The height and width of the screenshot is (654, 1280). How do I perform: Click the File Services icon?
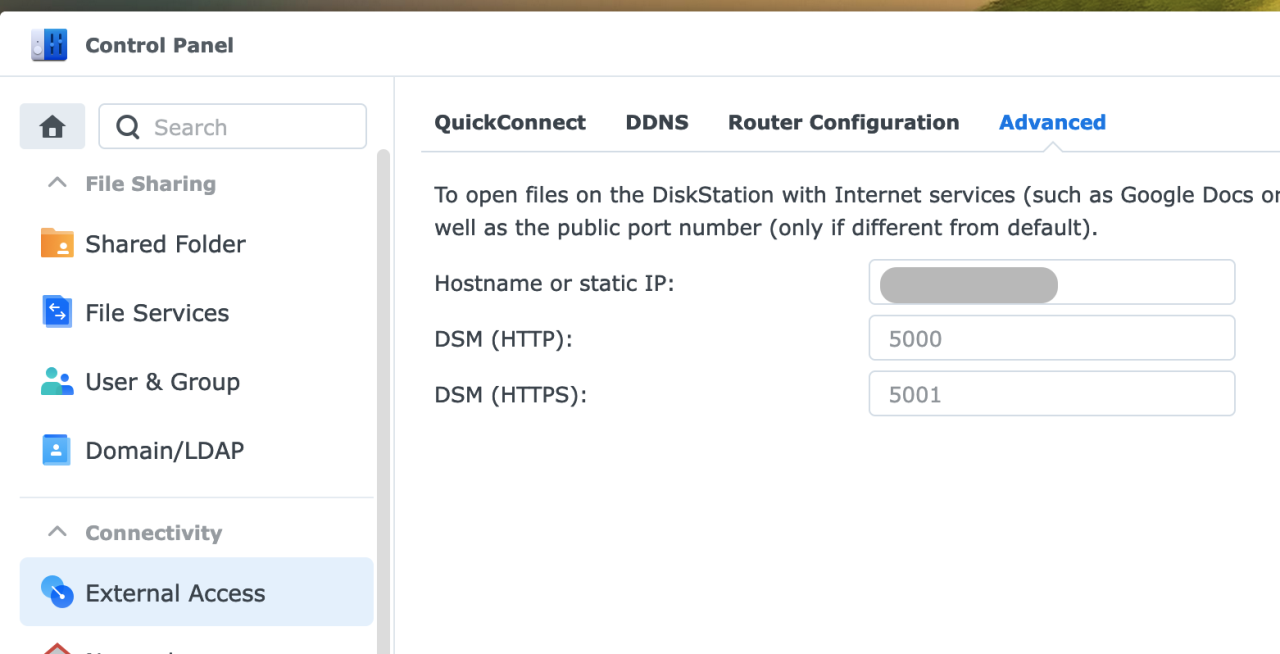57,312
